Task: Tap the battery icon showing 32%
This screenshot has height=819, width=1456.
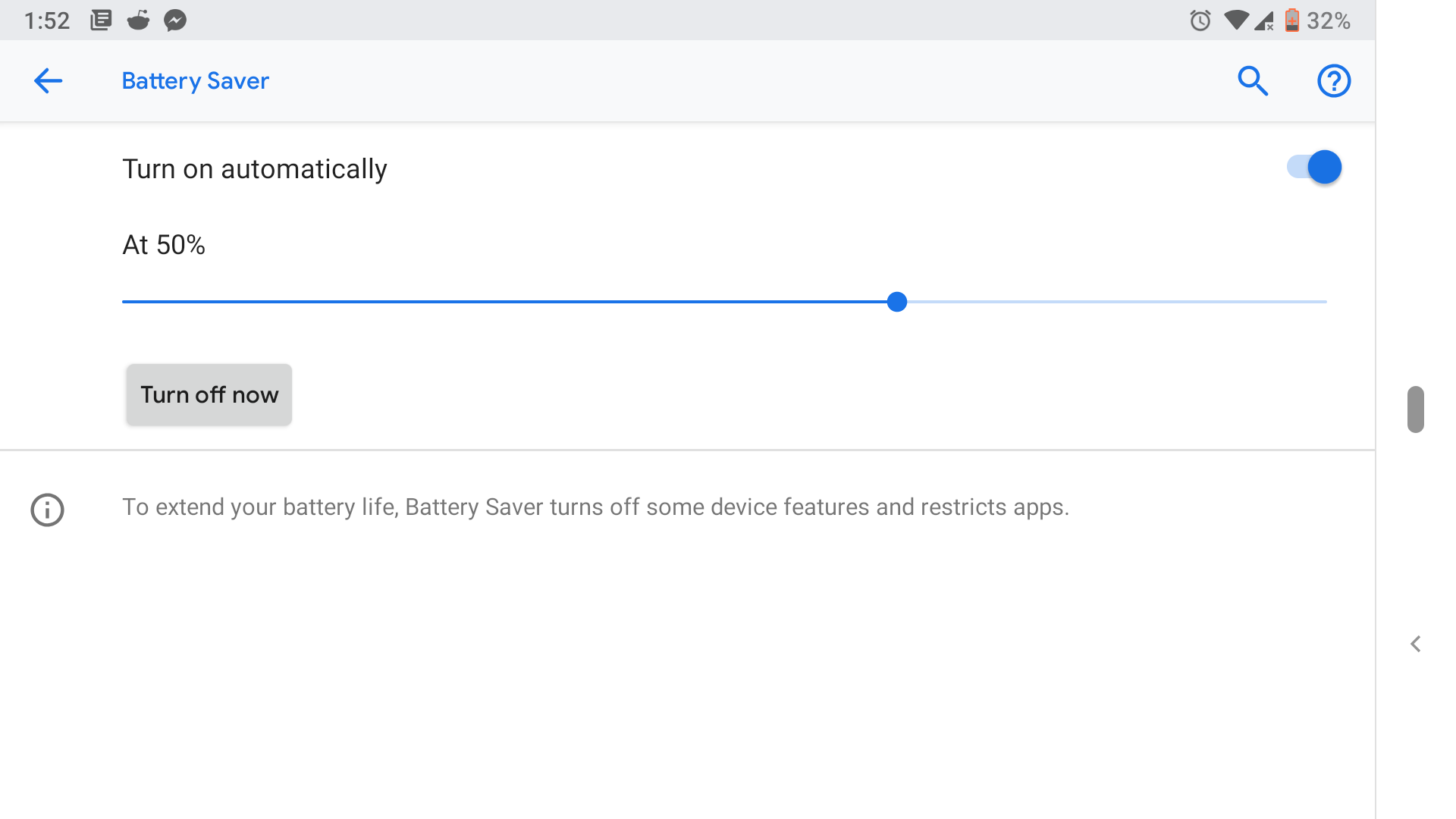Action: point(1291,20)
